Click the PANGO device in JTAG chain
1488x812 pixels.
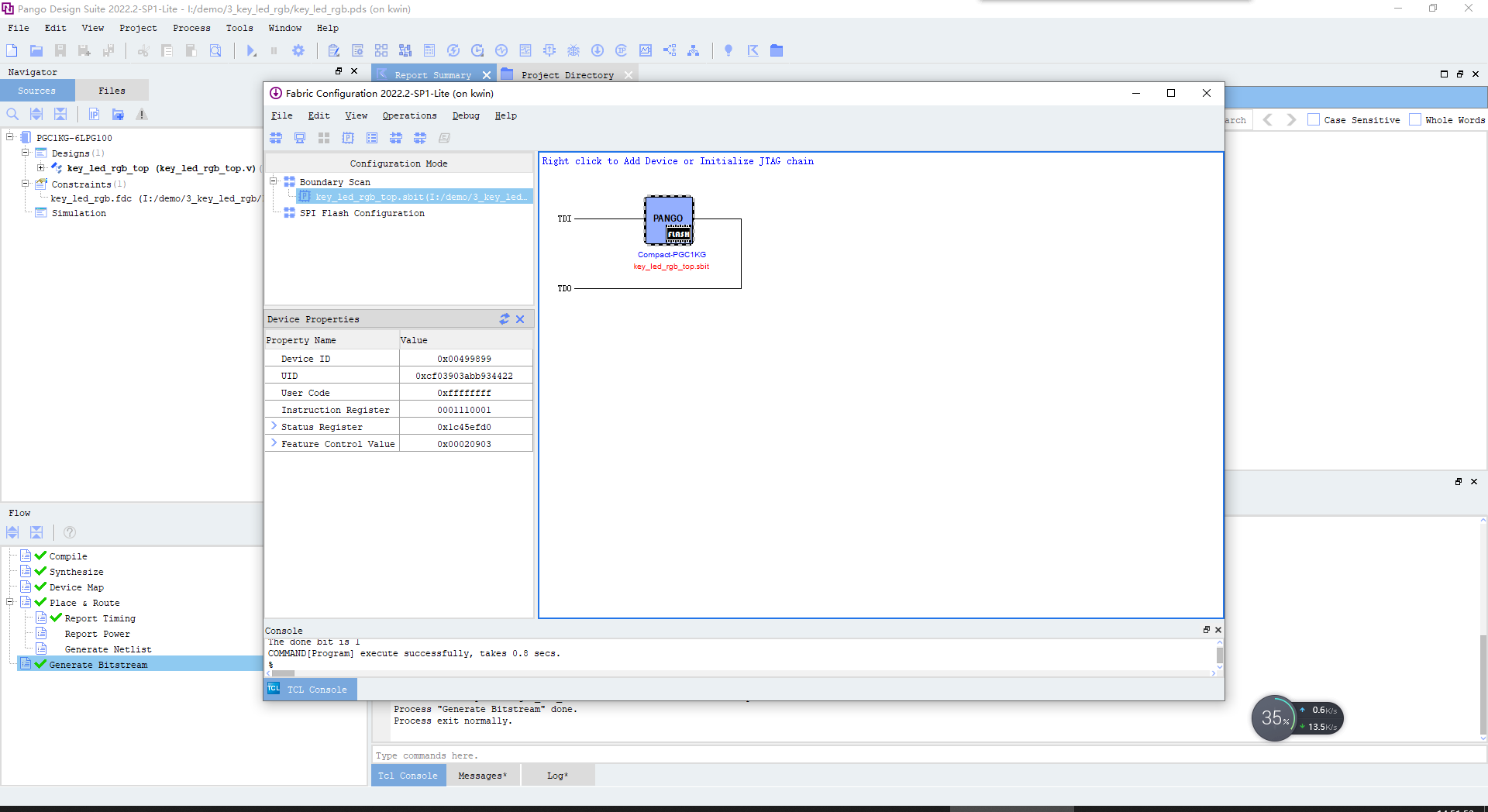(669, 221)
